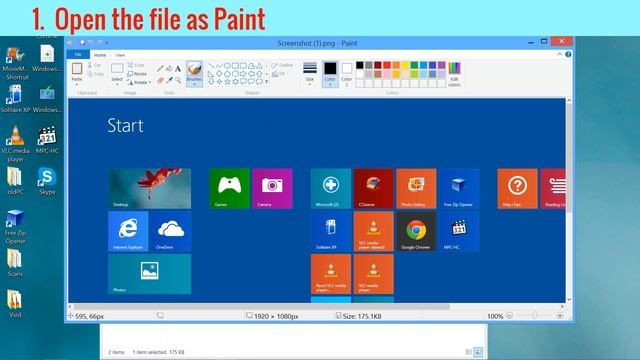Viewport: 640px width, 360px height.
Task: Pick the black color swatch
Action: (360, 65)
